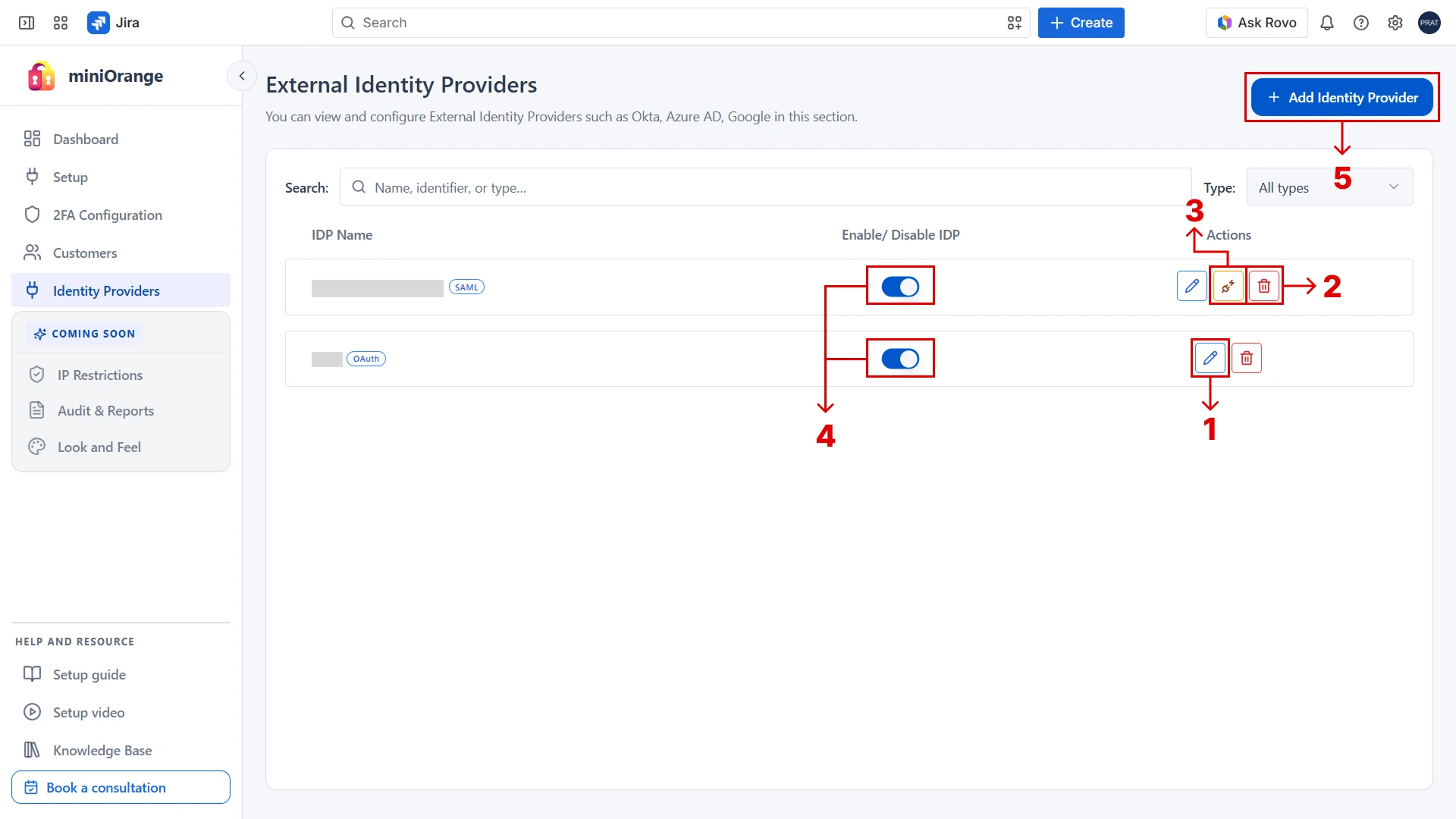Open Audit & Reports
This screenshot has height=819, width=1456.
click(121, 410)
